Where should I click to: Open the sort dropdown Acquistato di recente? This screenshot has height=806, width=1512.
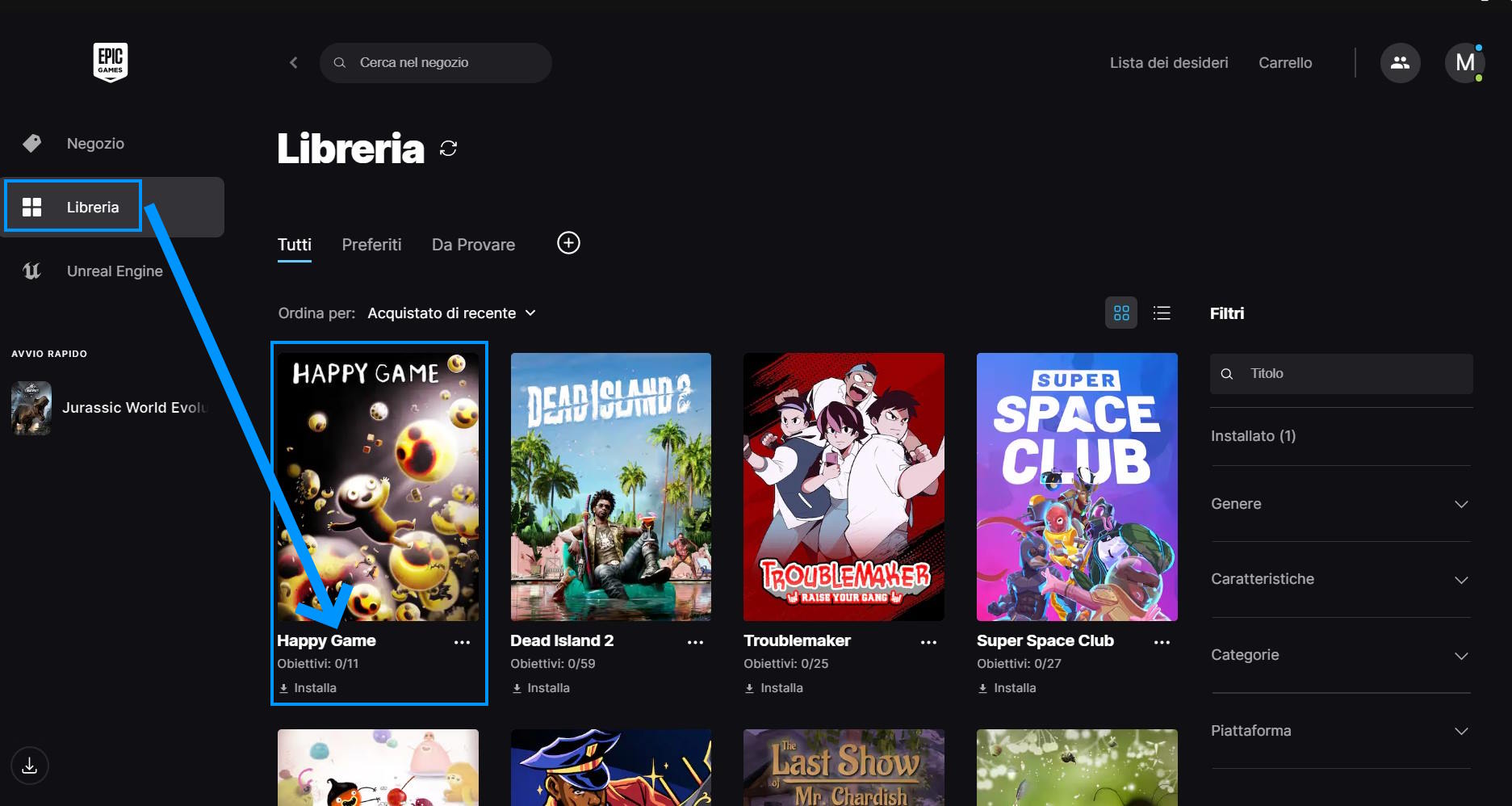tap(451, 313)
